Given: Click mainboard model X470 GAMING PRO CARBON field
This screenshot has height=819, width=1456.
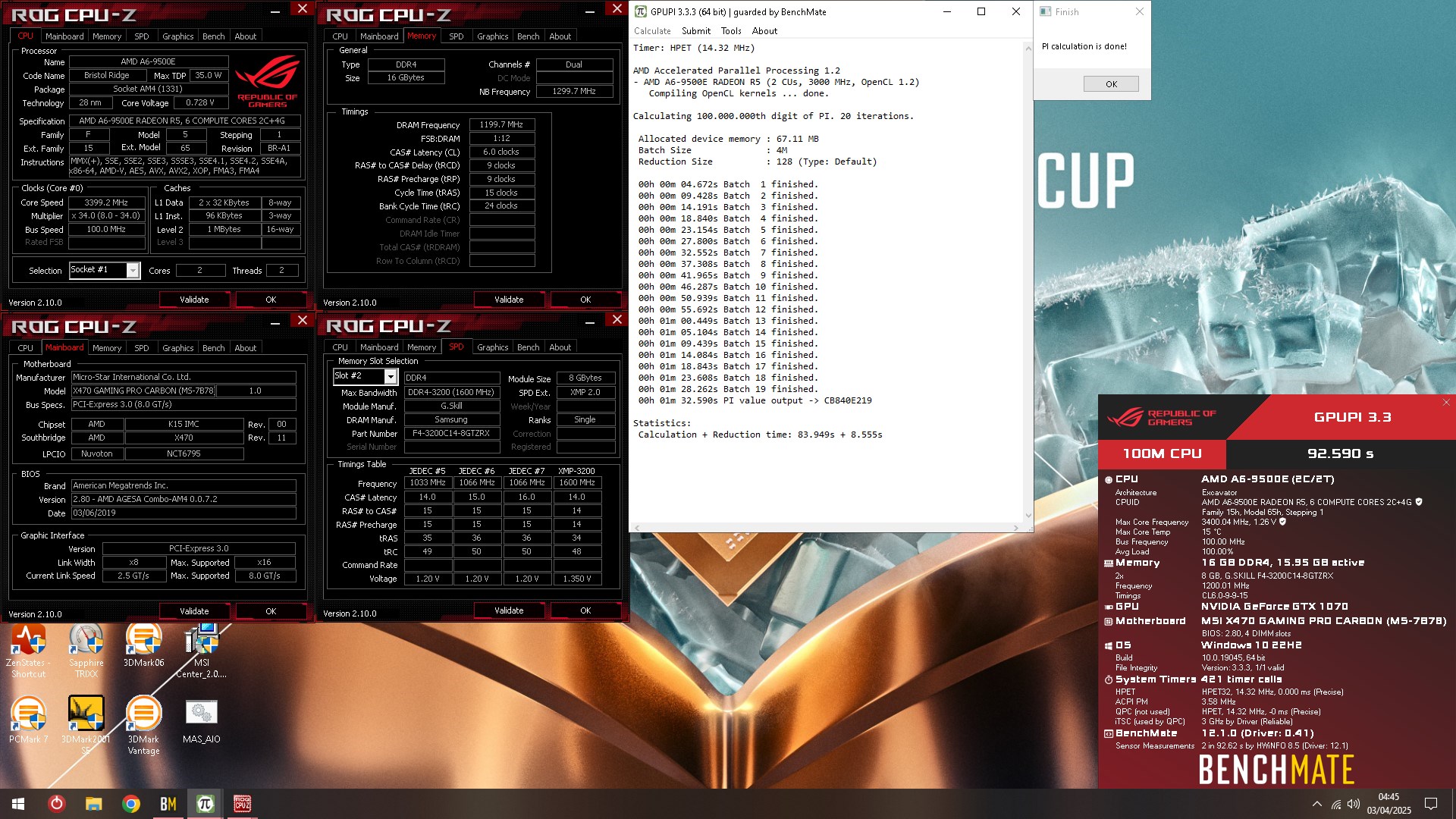Looking at the screenshot, I should (x=143, y=391).
